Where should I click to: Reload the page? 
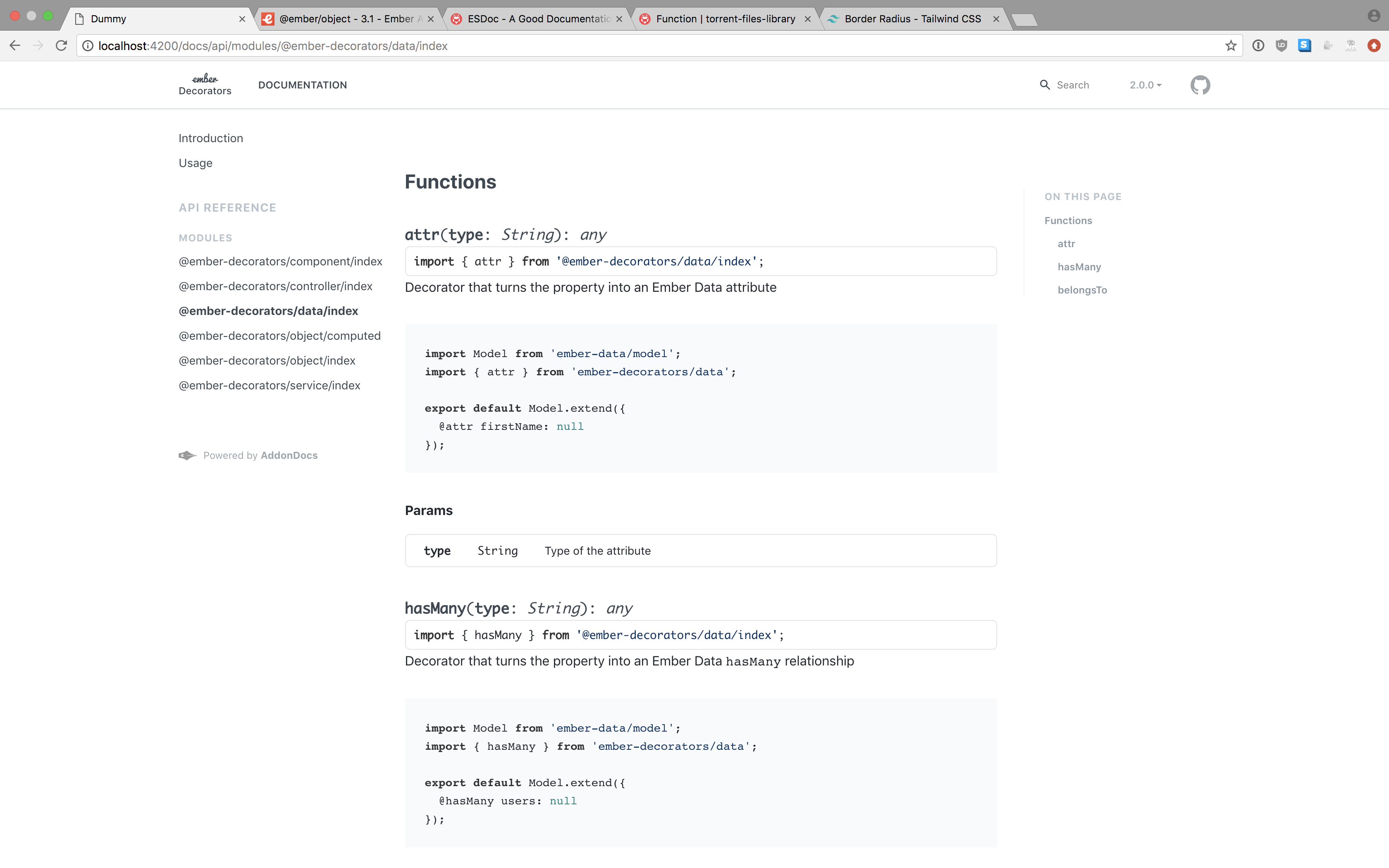point(62,46)
